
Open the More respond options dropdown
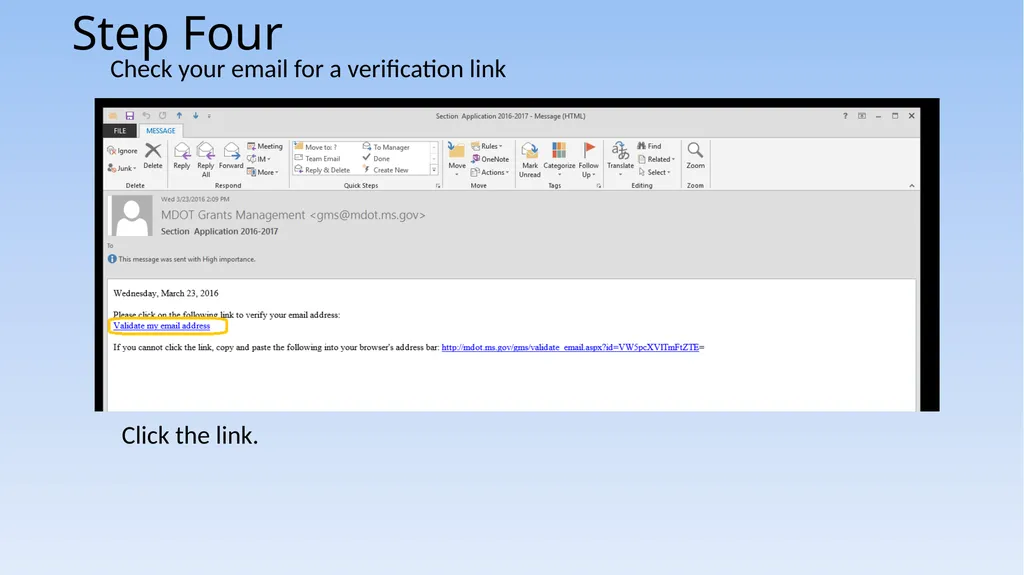(263, 172)
